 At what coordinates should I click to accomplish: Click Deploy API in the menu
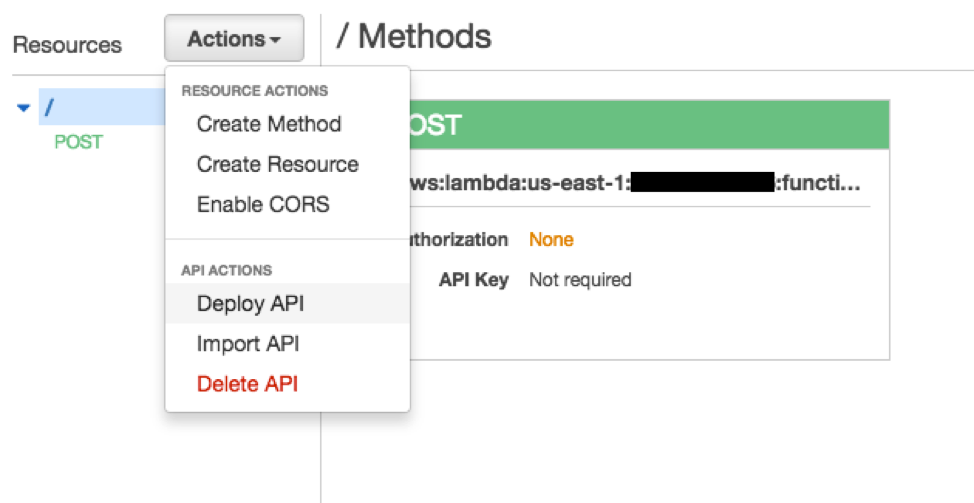click(x=250, y=304)
